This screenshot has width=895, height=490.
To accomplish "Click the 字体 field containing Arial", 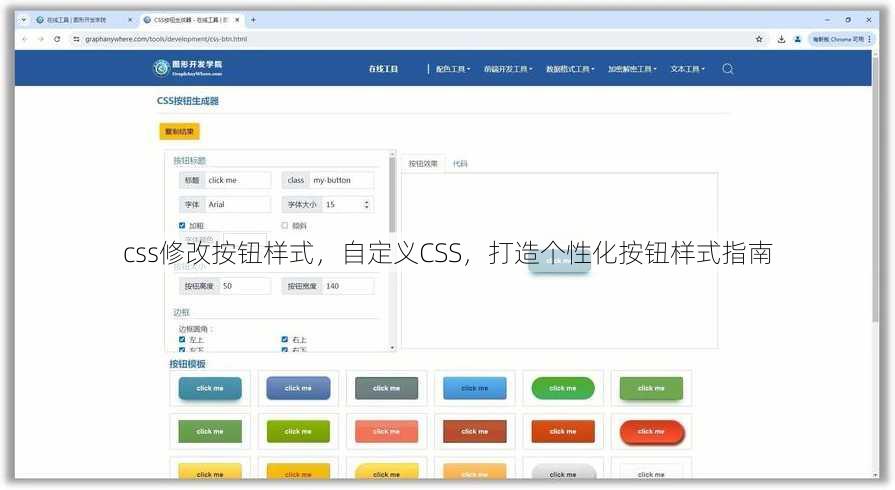I will tap(237, 204).
